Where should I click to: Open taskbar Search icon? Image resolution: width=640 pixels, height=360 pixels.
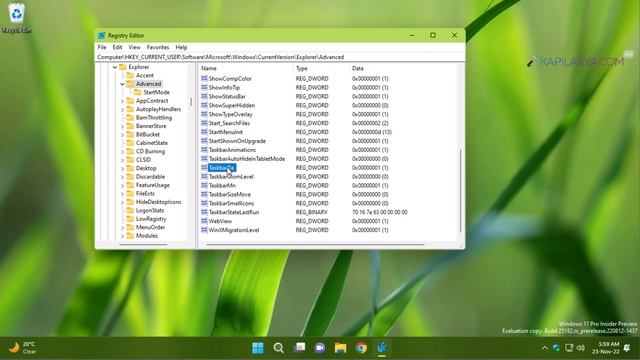(279, 348)
